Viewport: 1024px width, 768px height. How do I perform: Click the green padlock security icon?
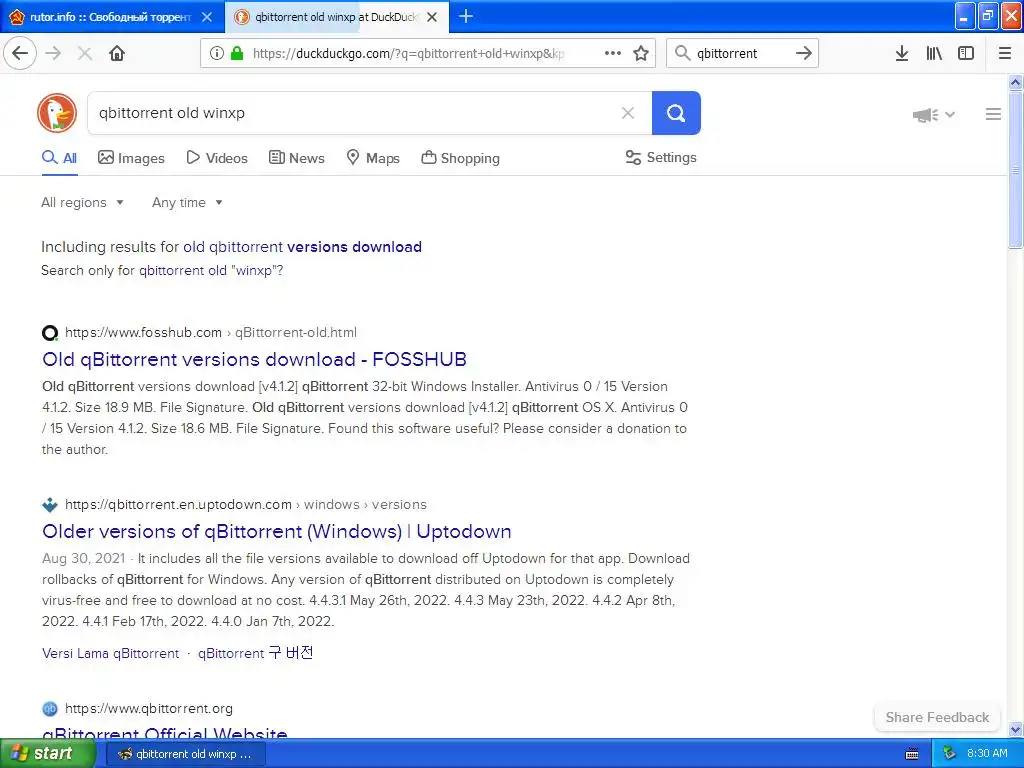[x=237, y=53]
